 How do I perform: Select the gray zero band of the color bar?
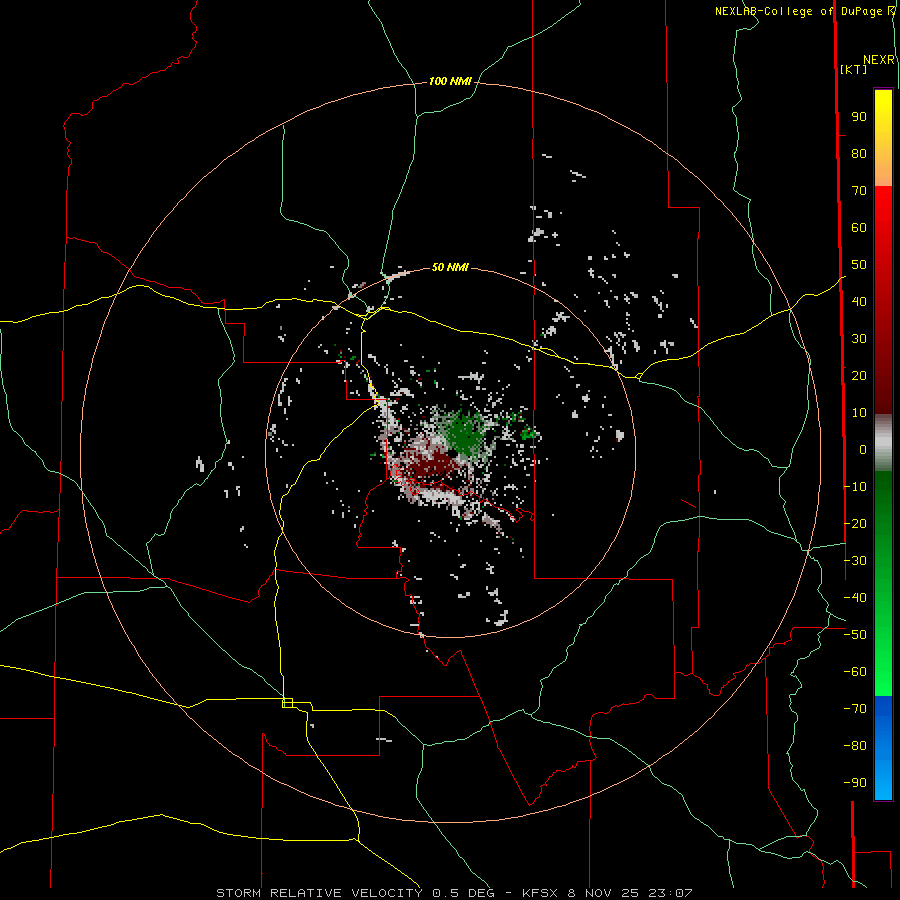(x=883, y=443)
